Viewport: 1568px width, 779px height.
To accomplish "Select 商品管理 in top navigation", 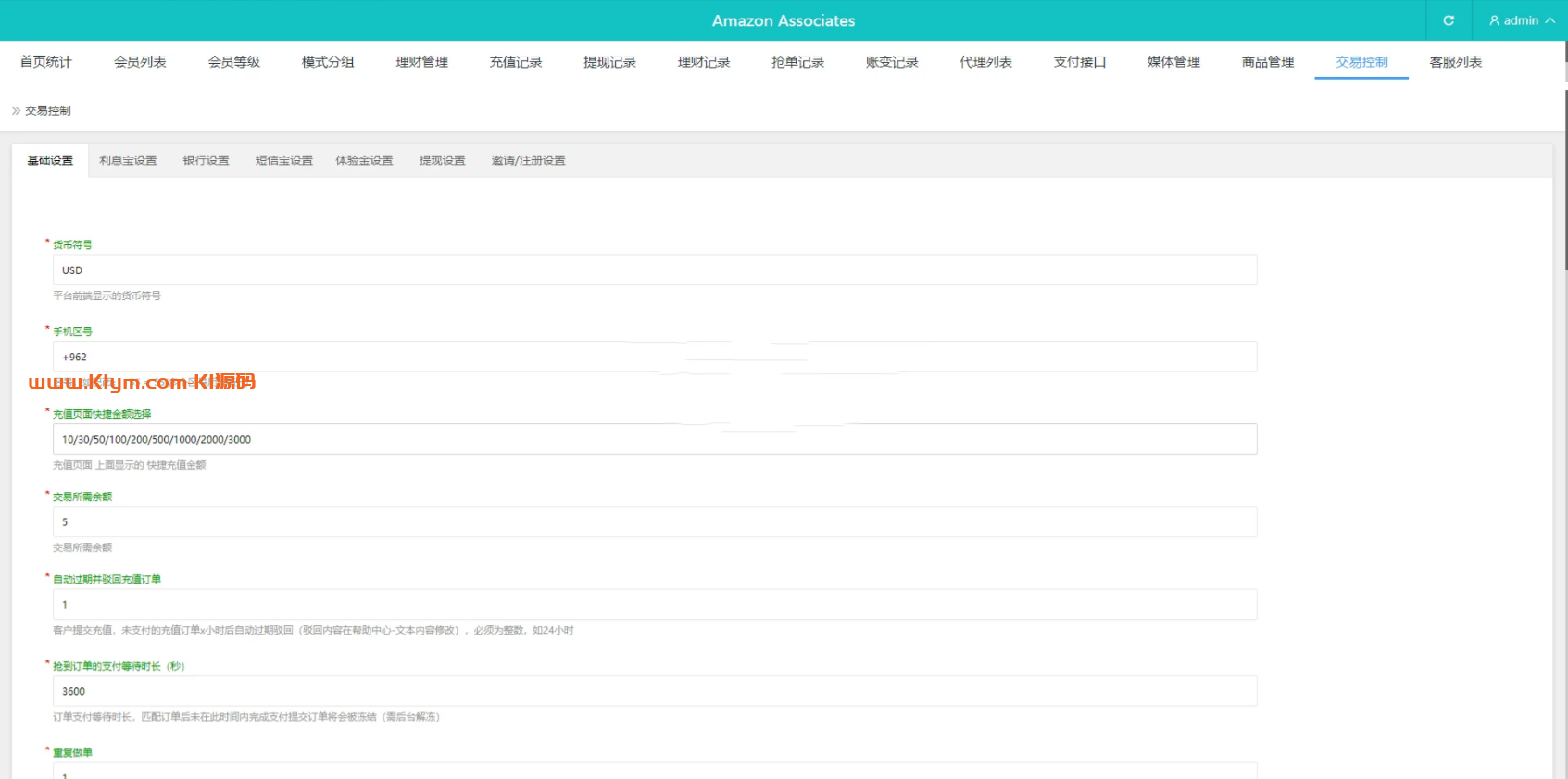I will 1267,62.
